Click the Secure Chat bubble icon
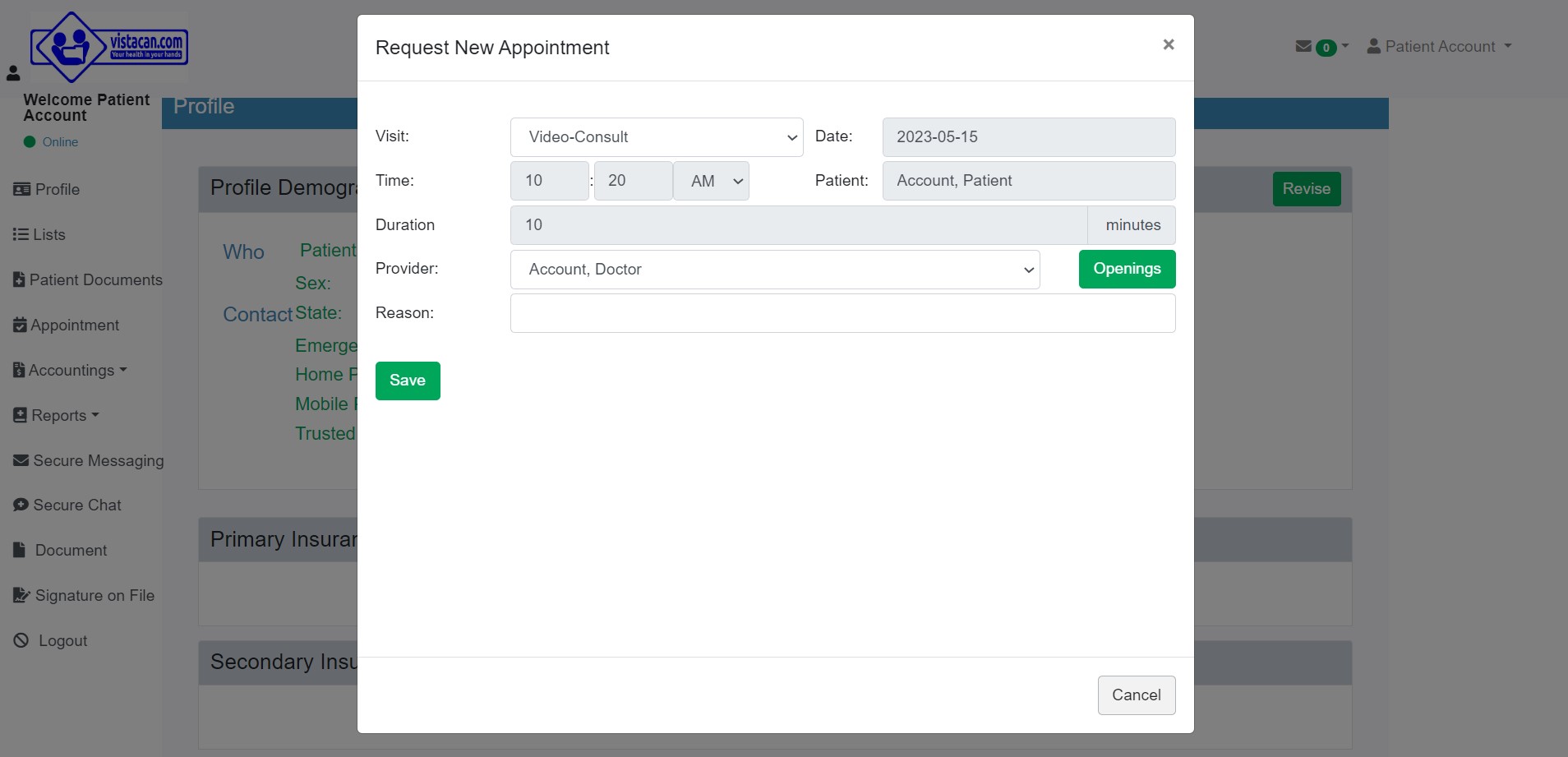The width and height of the screenshot is (1568, 757). pyautogui.click(x=21, y=505)
